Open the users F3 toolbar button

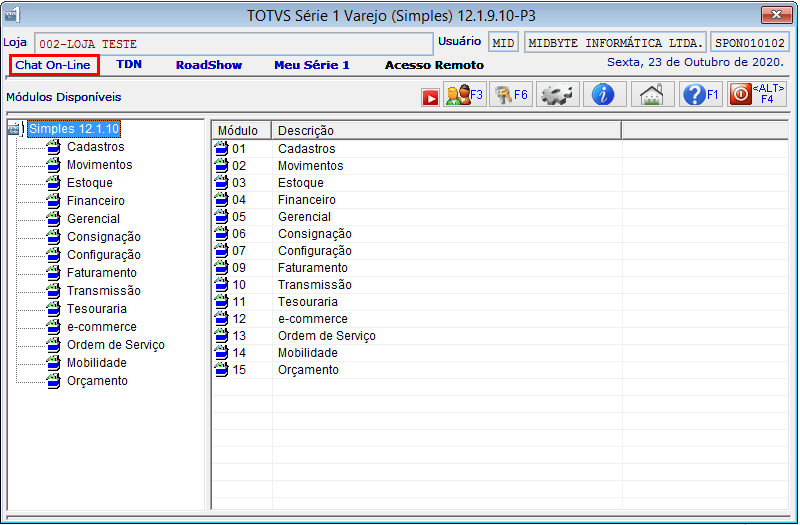coord(464,94)
